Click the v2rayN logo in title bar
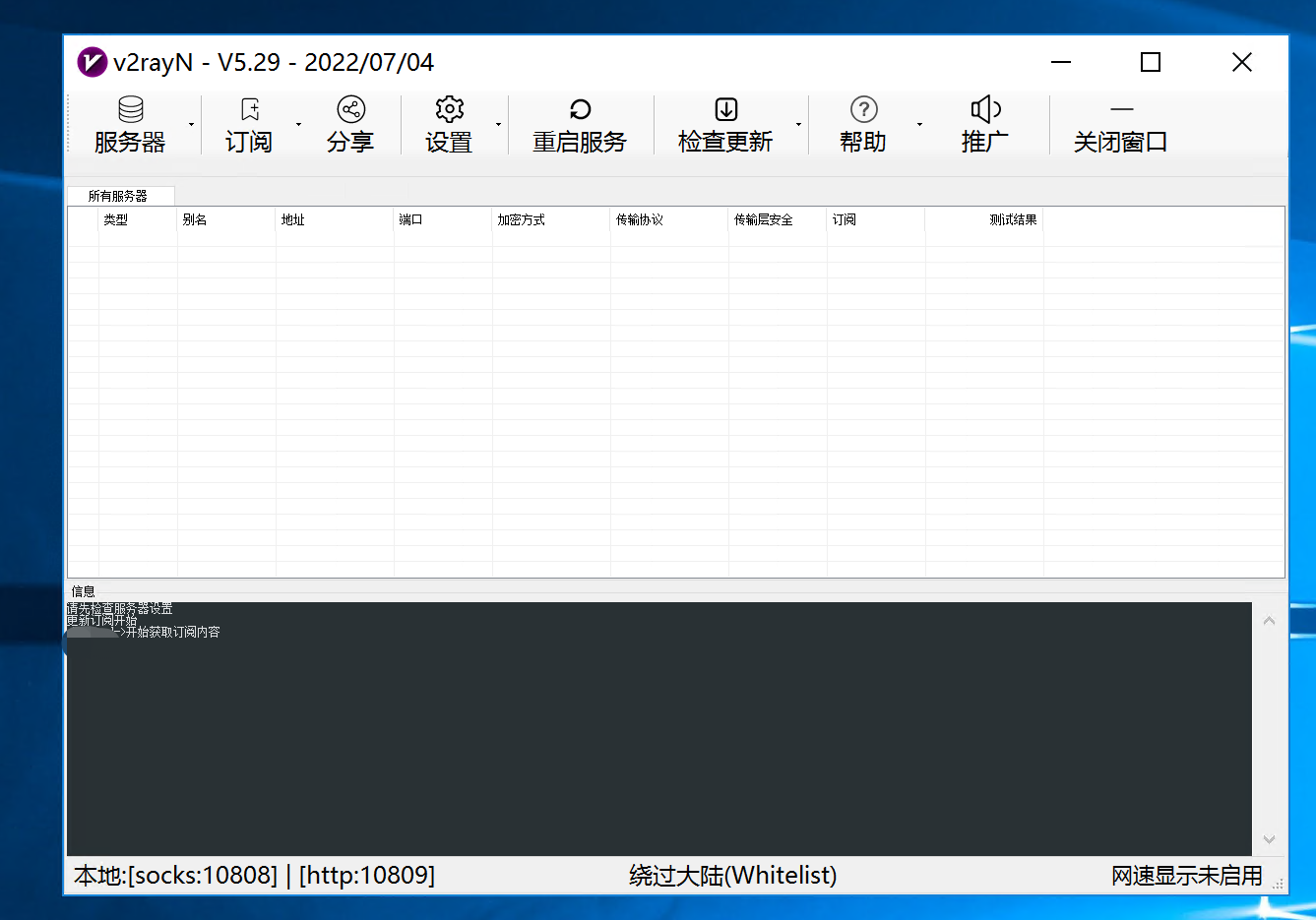 (x=92, y=62)
